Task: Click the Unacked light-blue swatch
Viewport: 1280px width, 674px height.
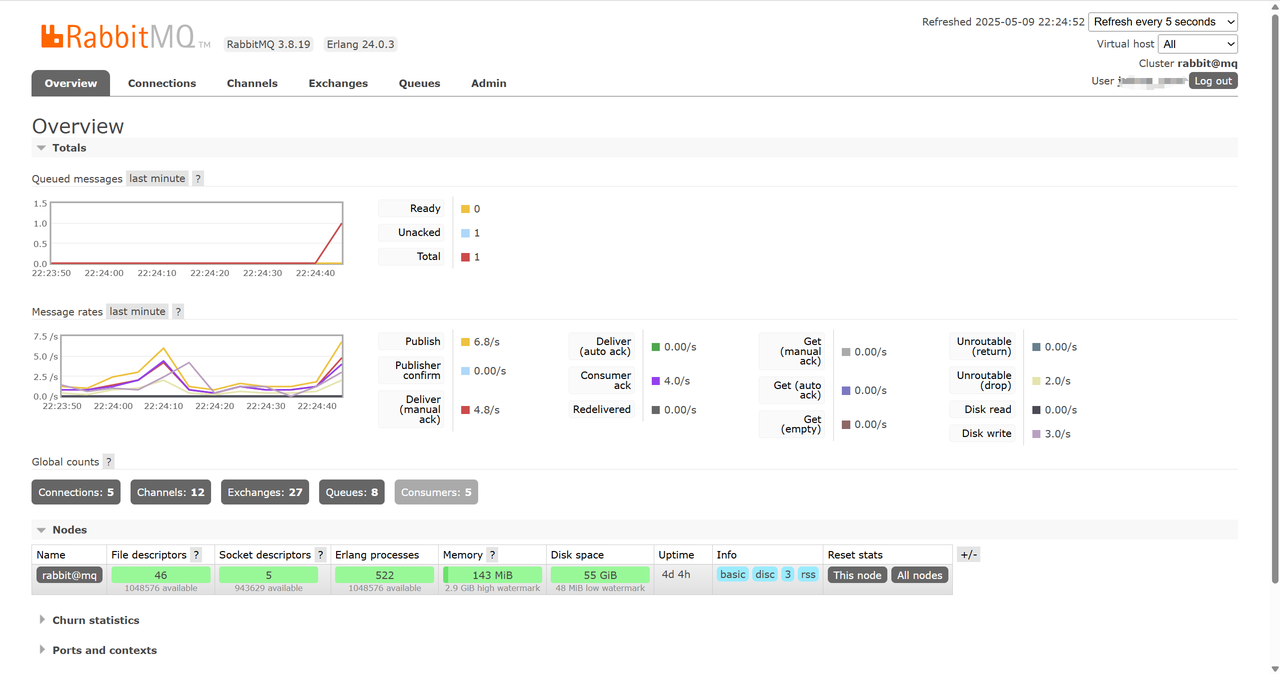Action: coord(465,233)
